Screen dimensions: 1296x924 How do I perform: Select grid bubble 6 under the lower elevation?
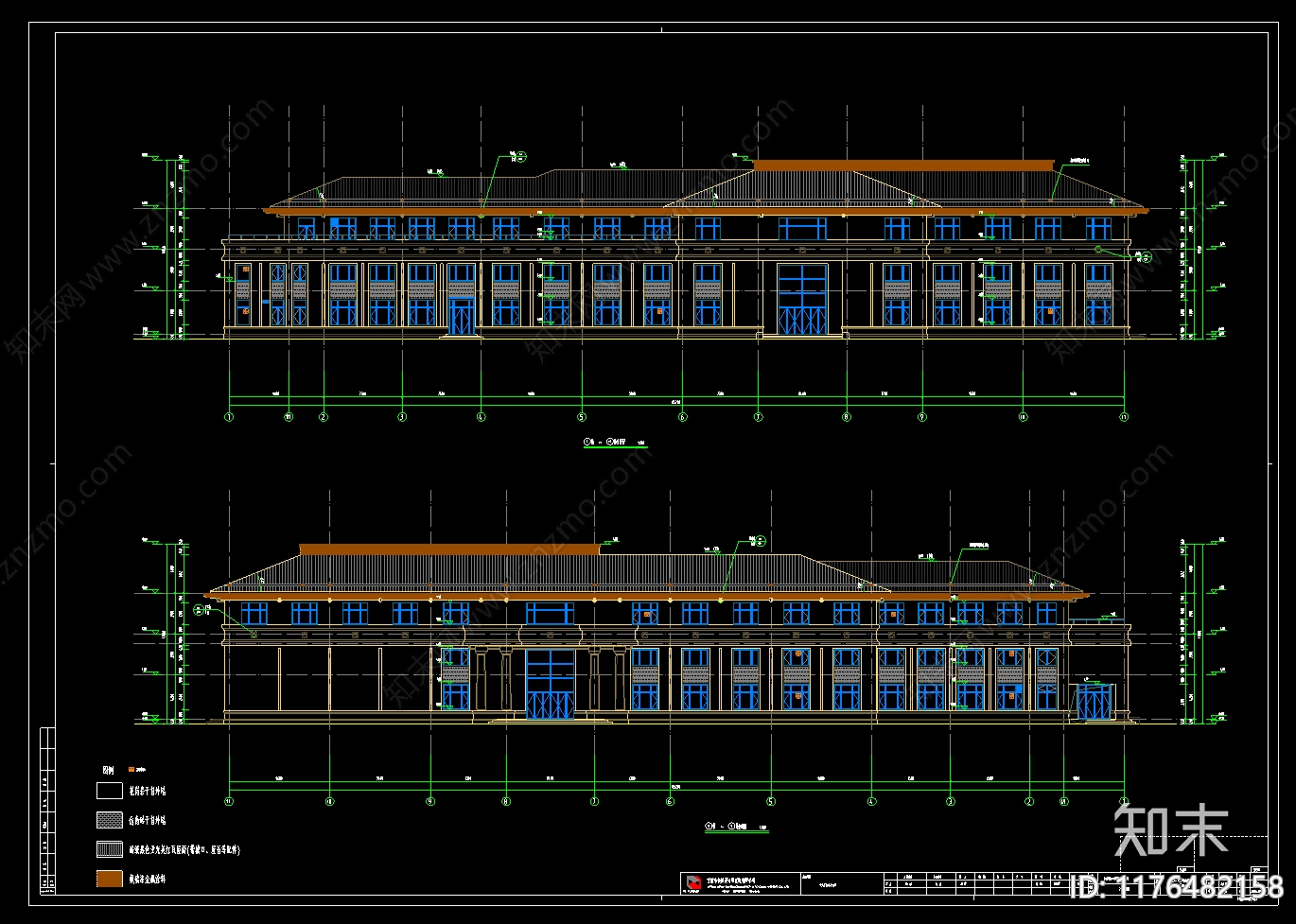670,801
